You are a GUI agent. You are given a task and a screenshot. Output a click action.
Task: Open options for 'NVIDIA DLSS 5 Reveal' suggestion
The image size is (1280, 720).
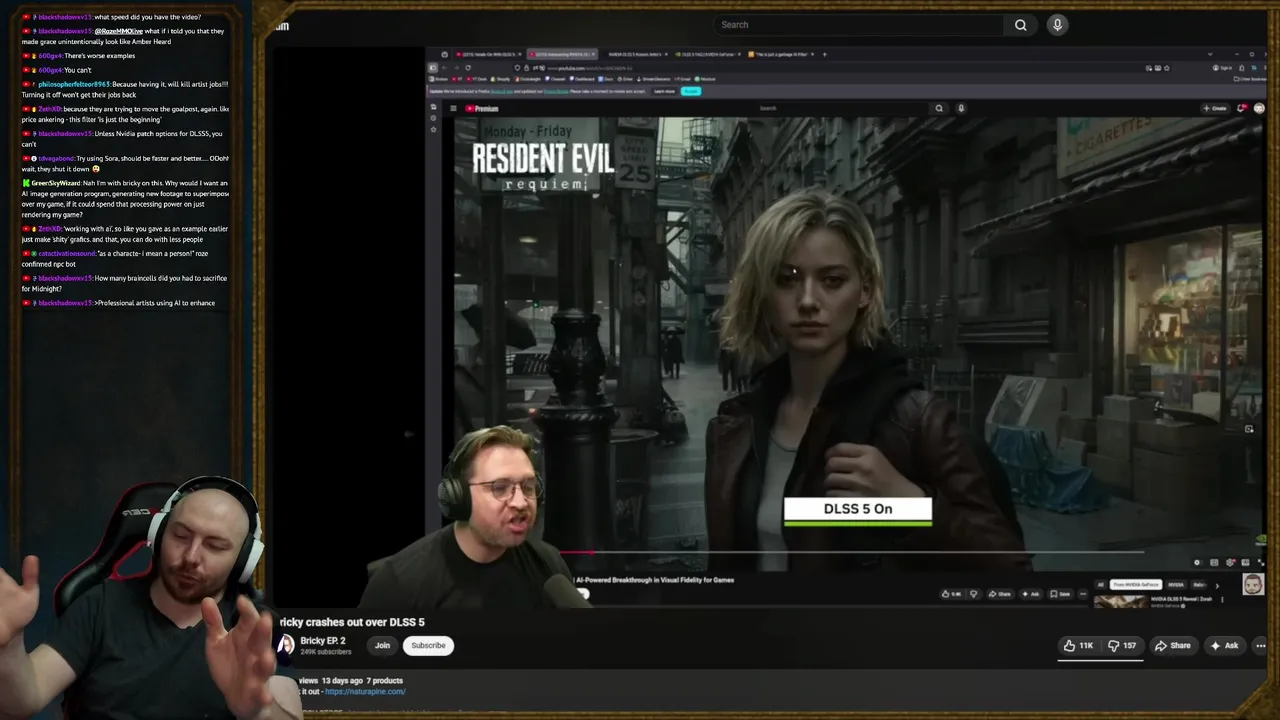(x=1222, y=600)
